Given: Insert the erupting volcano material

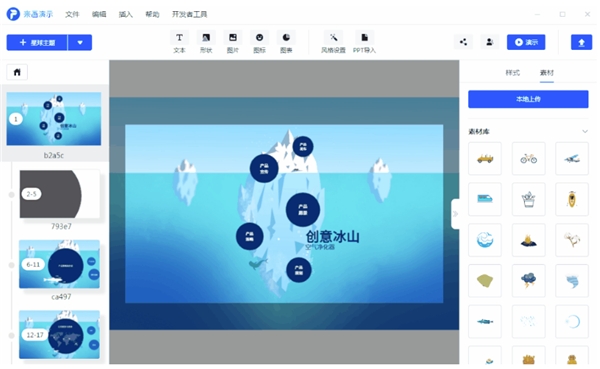Looking at the screenshot, I should click(528, 240).
